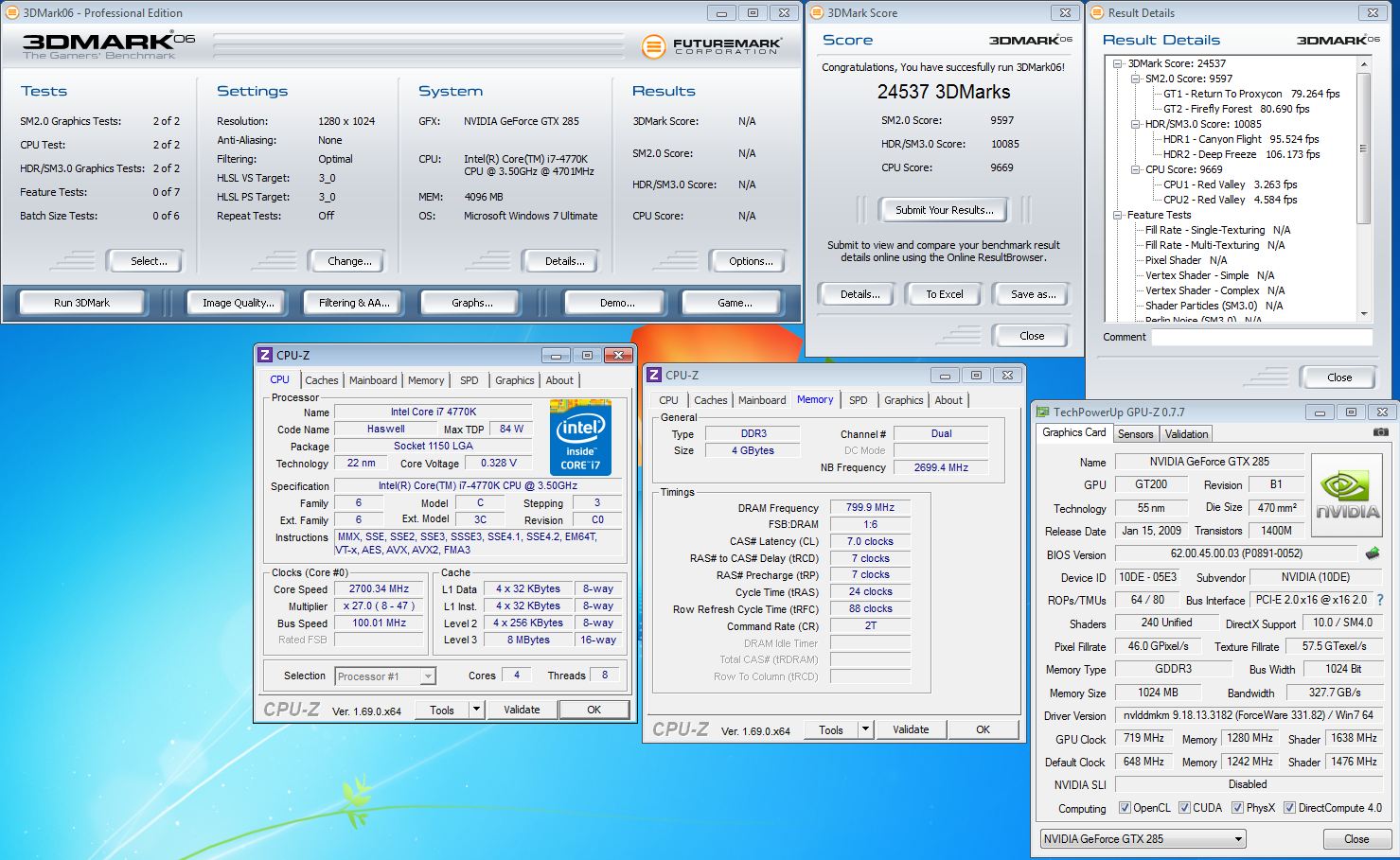Select Pixel Shader N/A tree row
This screenshot has height=860, width=1400.
point(1186,260)
